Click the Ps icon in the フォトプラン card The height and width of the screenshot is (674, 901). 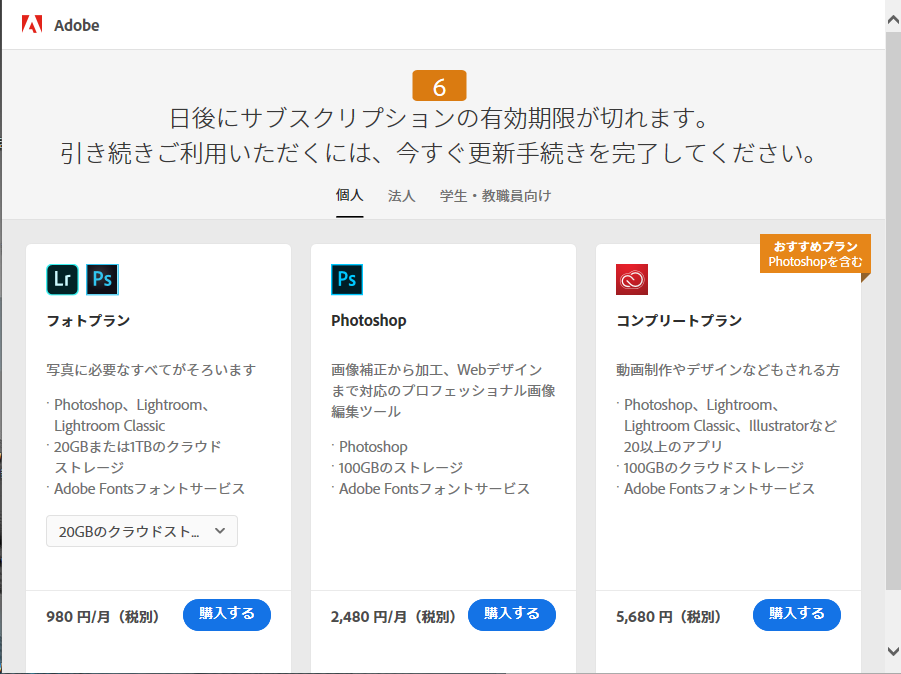pyautogui.click(x=102, y=279)
